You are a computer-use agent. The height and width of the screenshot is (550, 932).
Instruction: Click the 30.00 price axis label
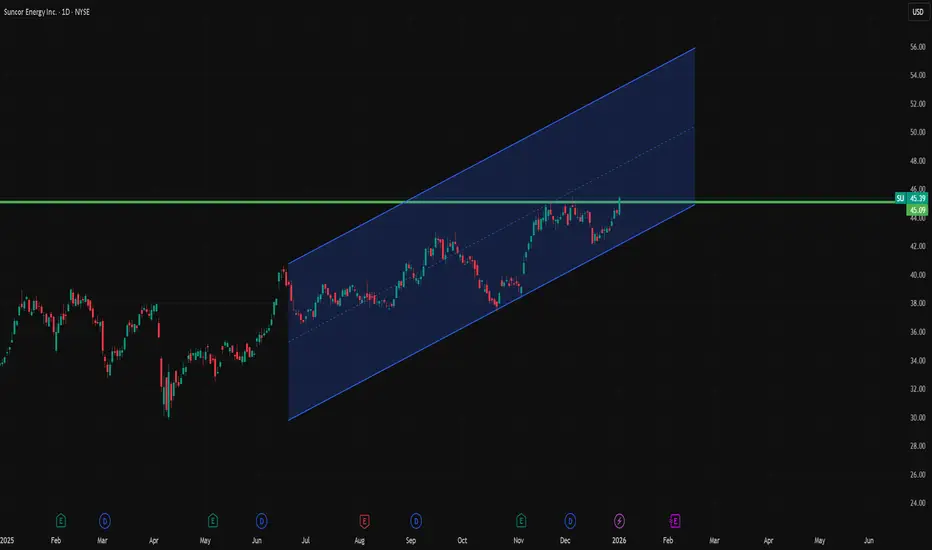918,417
